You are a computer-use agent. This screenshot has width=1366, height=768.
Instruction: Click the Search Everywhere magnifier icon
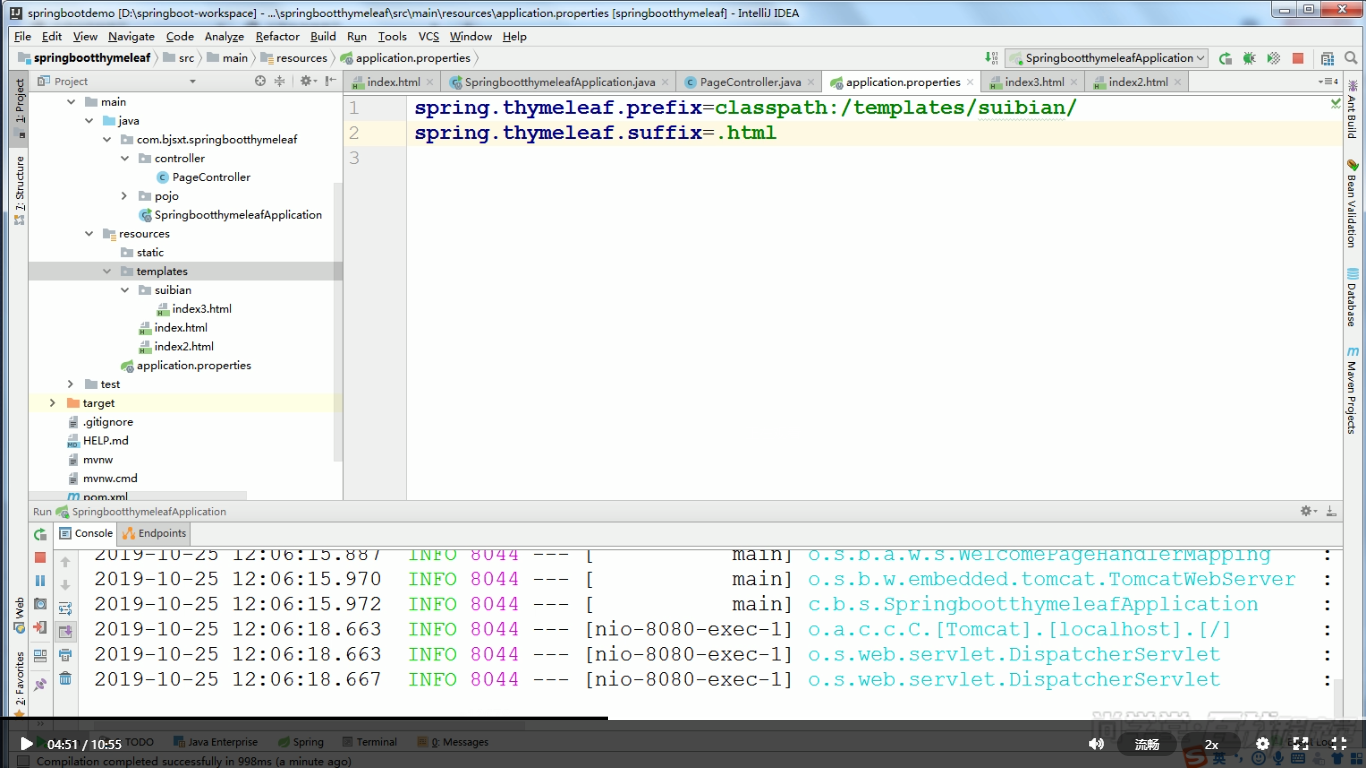pyautogui.click(x=1350, y=58)
